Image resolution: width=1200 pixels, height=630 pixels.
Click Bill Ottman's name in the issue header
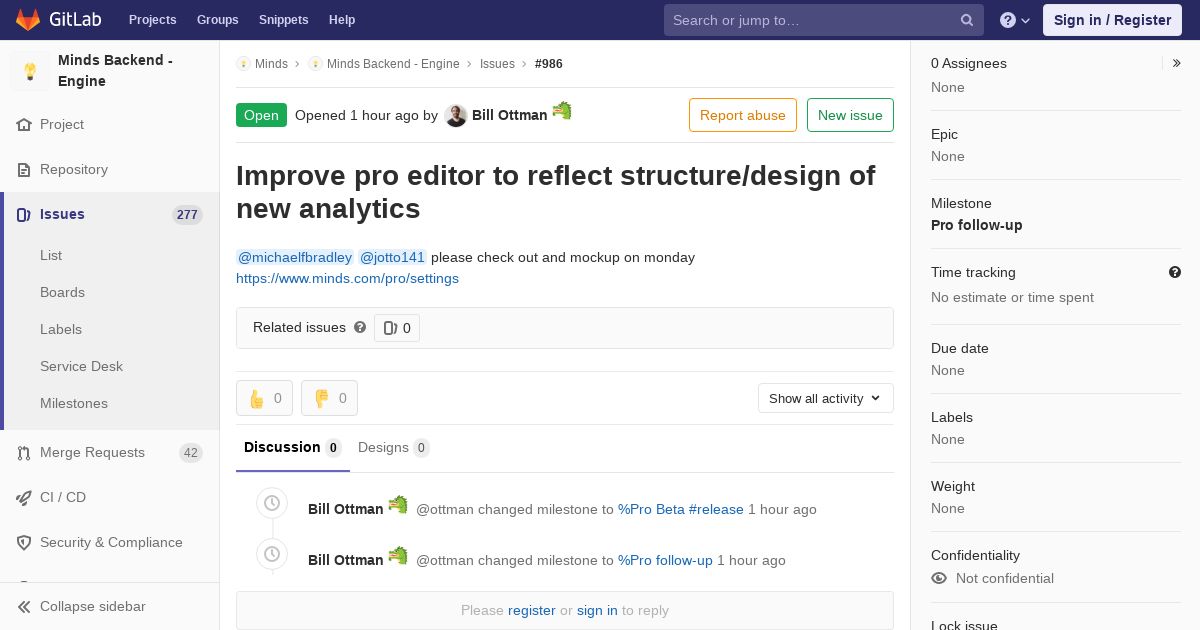pyautogui.click(x=510, y=116)
